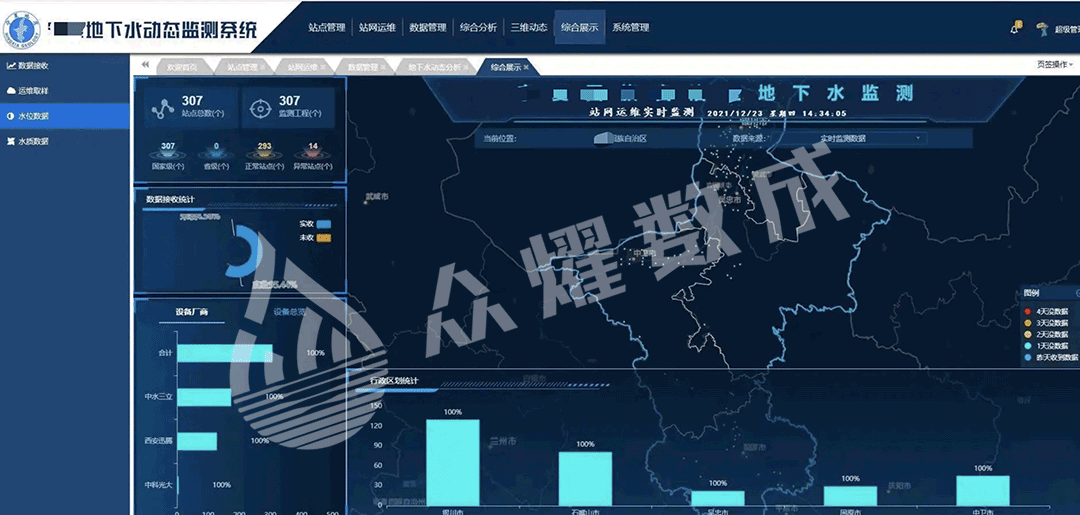Click the 西安迅腾 horizontal bar
The width and height of the screenshot is (1080, 515).
tap(197, 441)
